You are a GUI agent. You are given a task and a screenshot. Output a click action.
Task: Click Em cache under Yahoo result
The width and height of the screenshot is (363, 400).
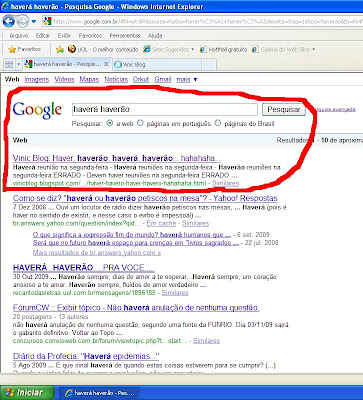click(161, 223)
